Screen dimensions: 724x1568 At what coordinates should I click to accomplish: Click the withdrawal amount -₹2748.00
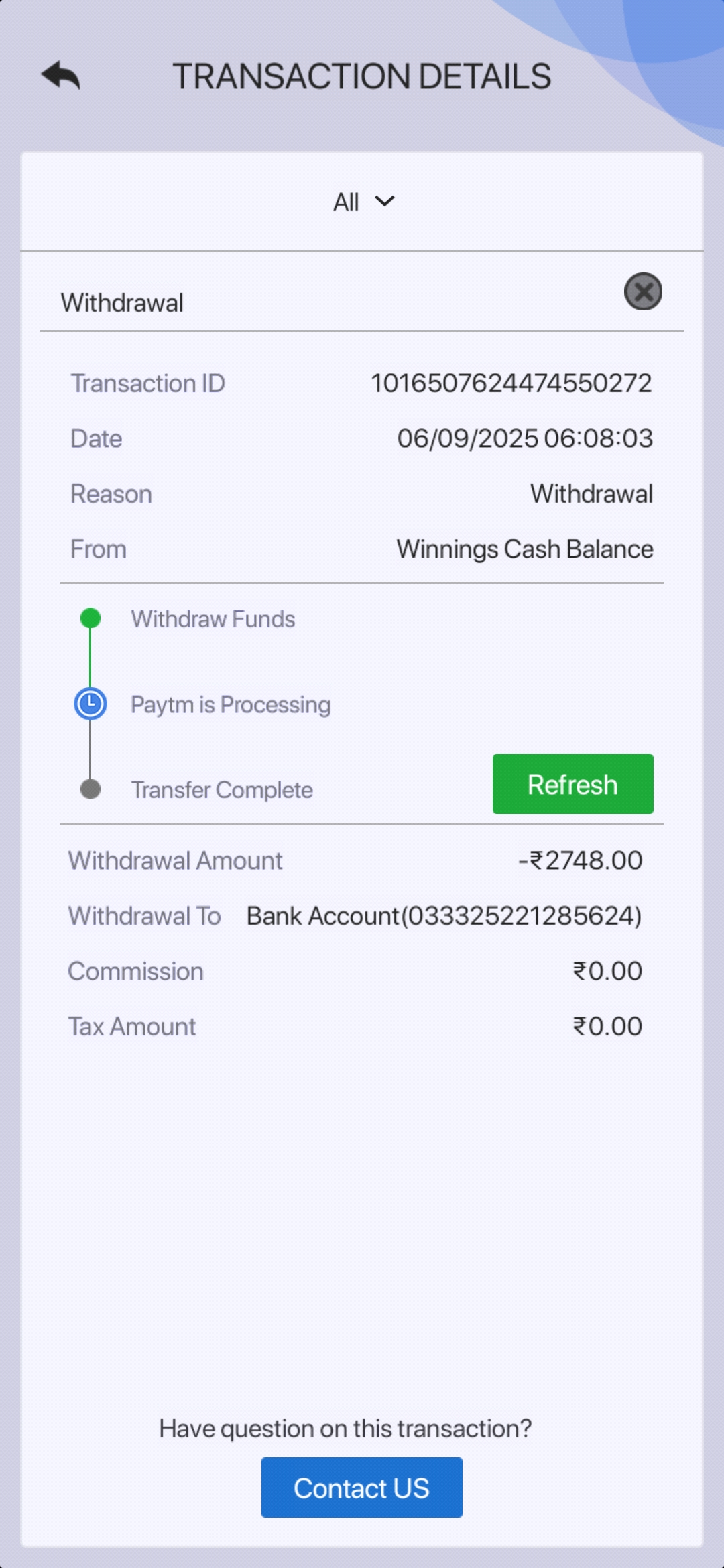click(x=581, y=860)
